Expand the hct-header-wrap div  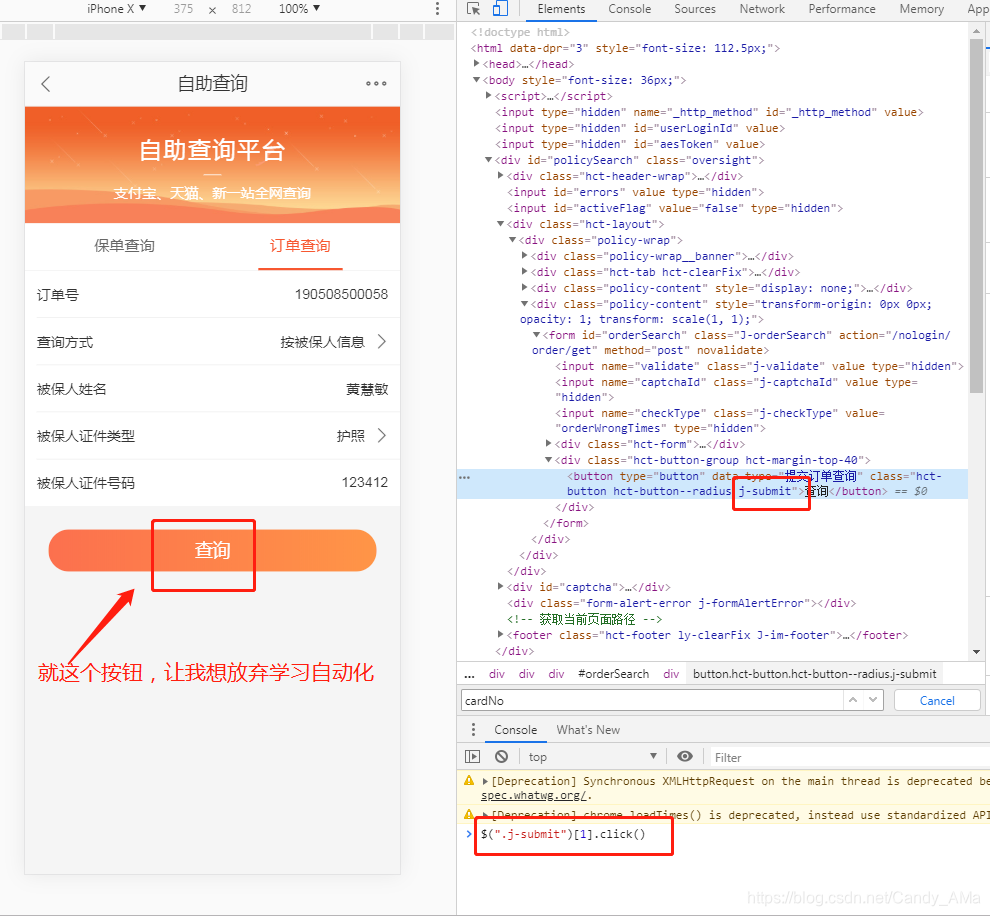click(x=501, y=175)
